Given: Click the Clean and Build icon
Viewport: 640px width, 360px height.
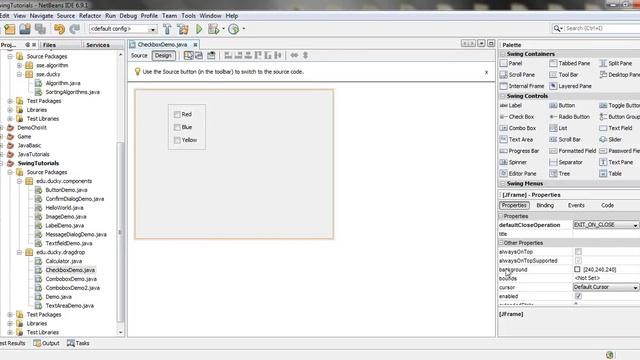Looking at the screenshot, I should point(182,29).
